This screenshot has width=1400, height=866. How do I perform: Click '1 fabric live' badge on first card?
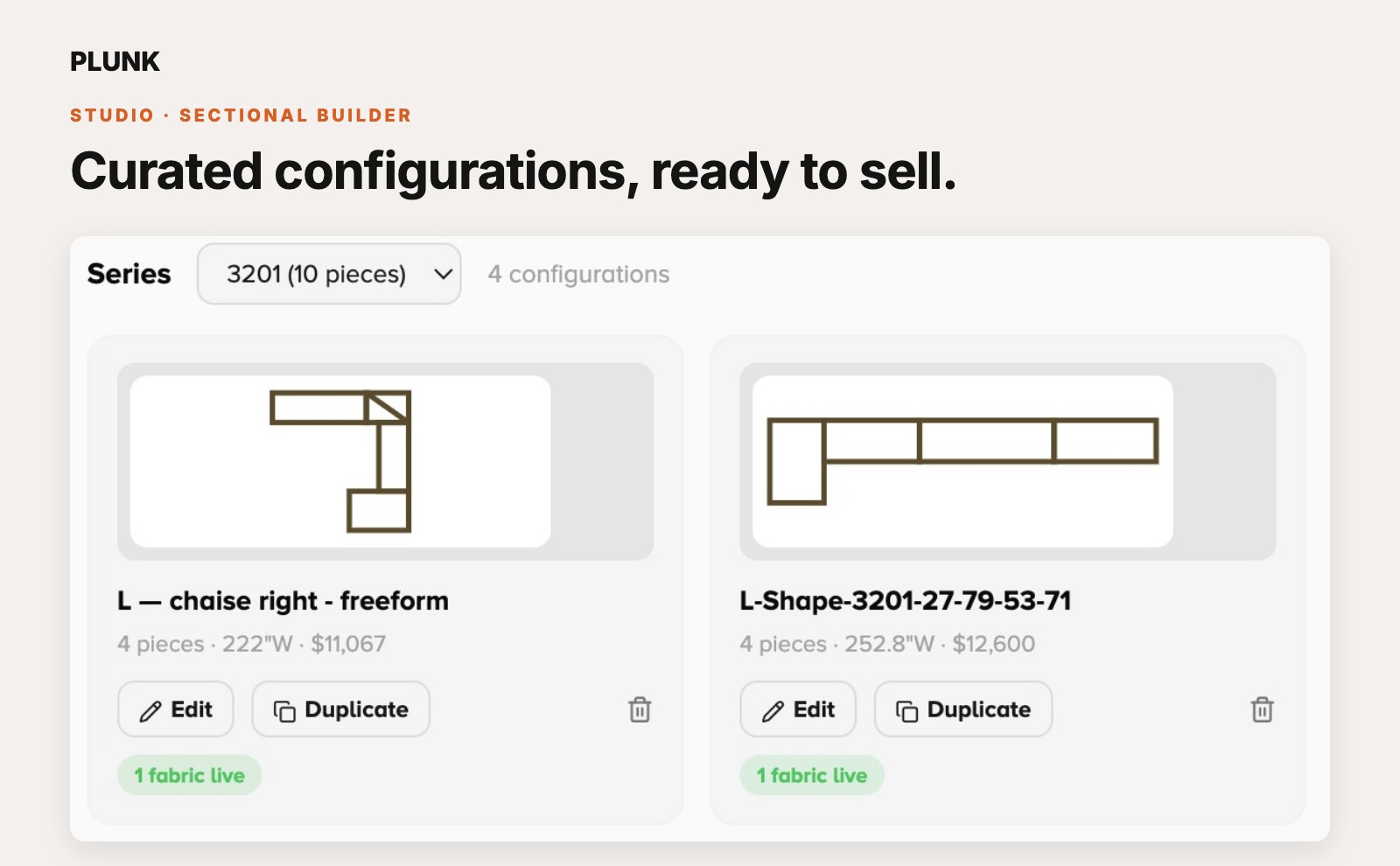click(x=189, y=775)
